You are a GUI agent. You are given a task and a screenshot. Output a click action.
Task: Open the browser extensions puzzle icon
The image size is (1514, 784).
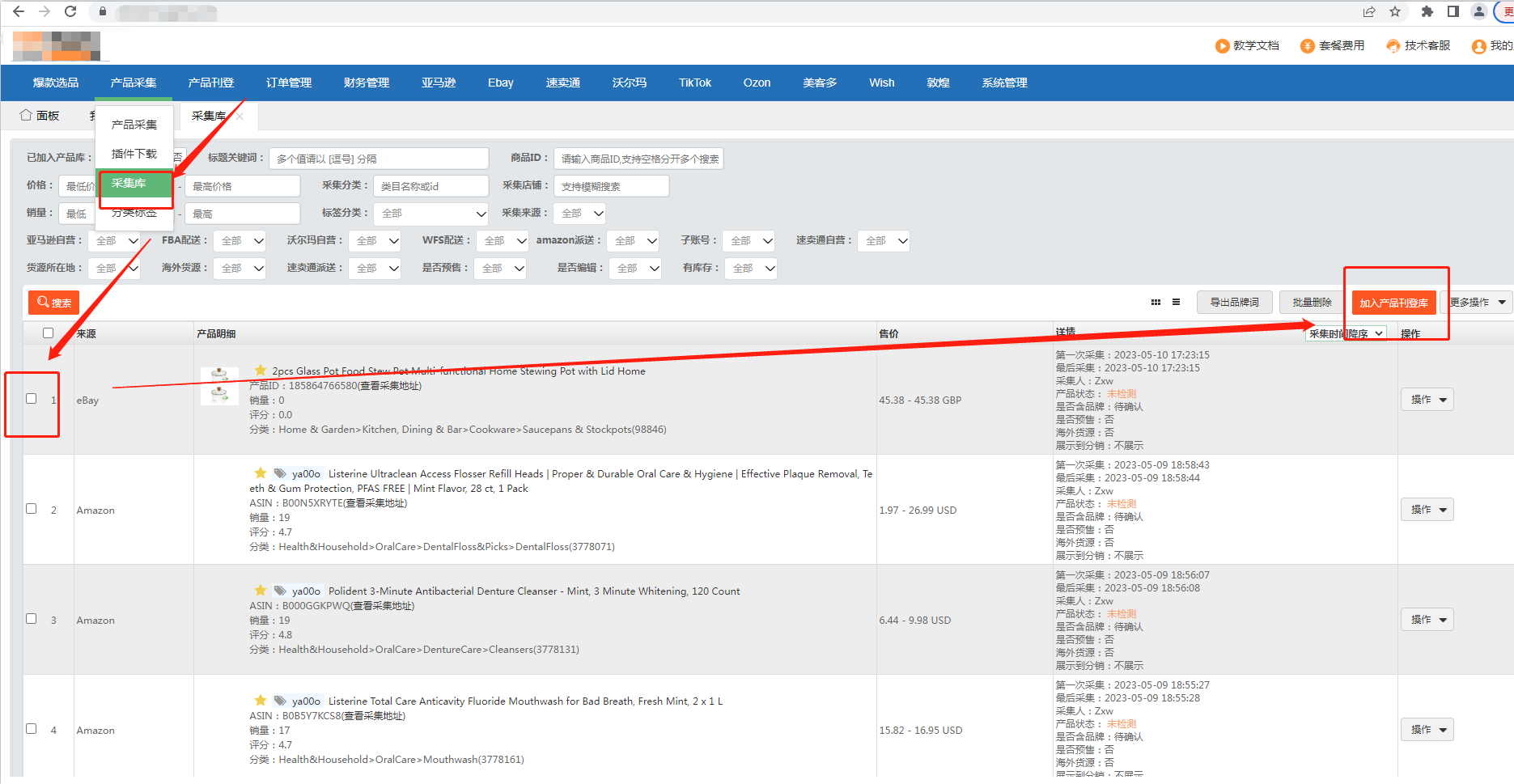tap(1427, 11)
